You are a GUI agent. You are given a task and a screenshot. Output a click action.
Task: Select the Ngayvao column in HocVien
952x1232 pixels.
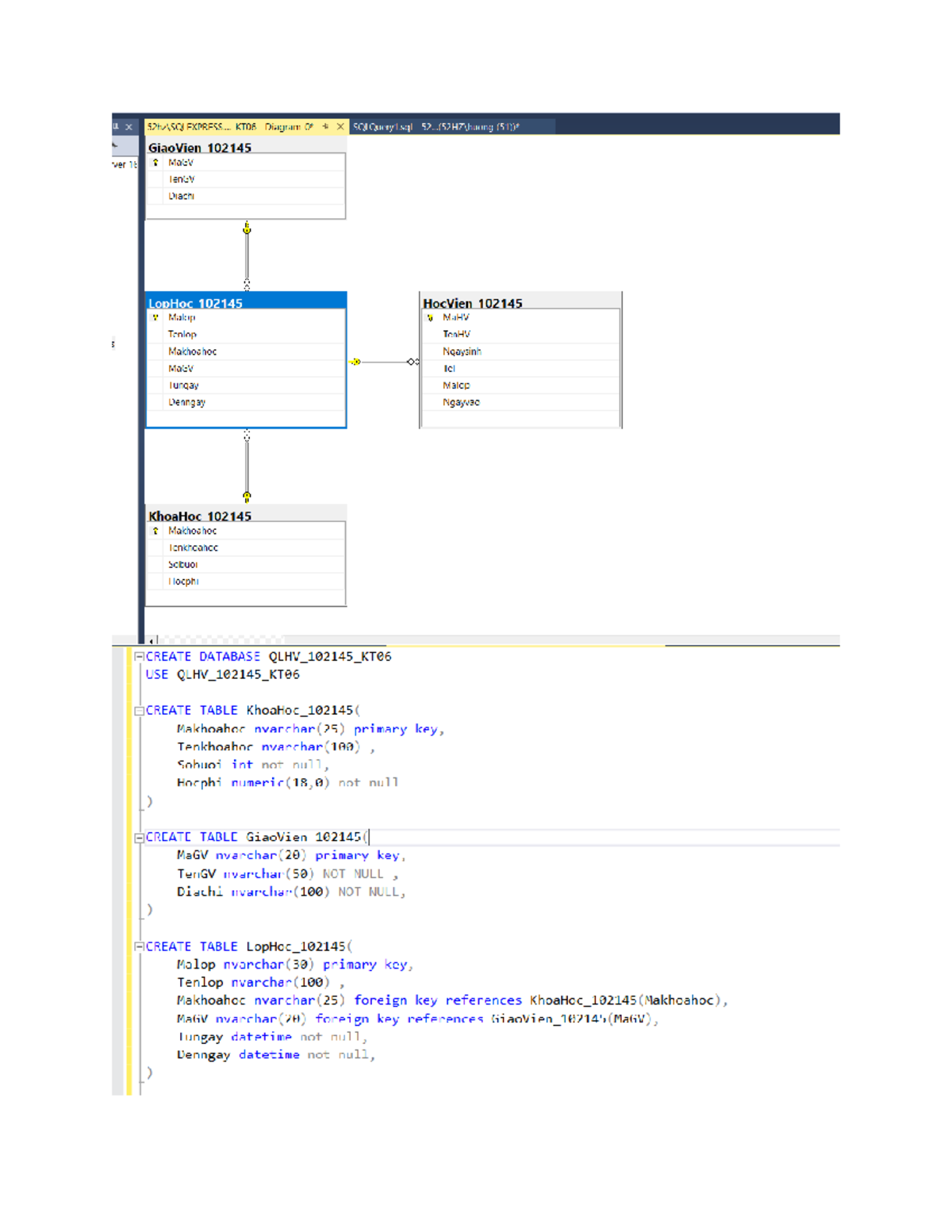(x=520, y=402)
